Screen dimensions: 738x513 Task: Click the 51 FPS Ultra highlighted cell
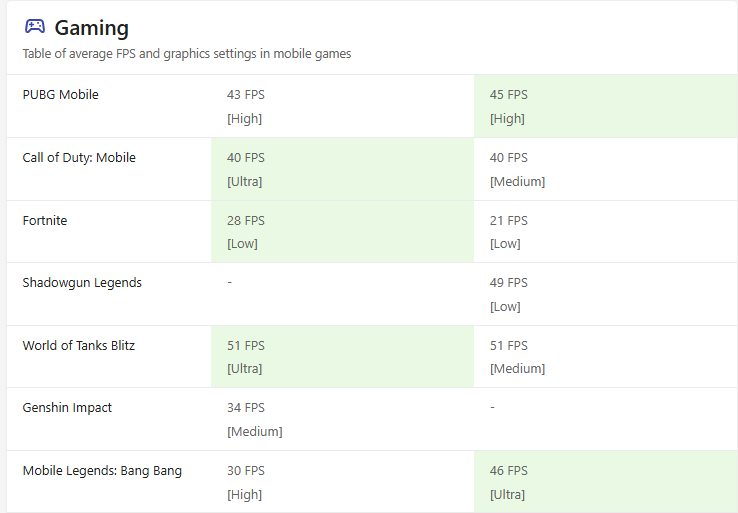tap(342, 357)
